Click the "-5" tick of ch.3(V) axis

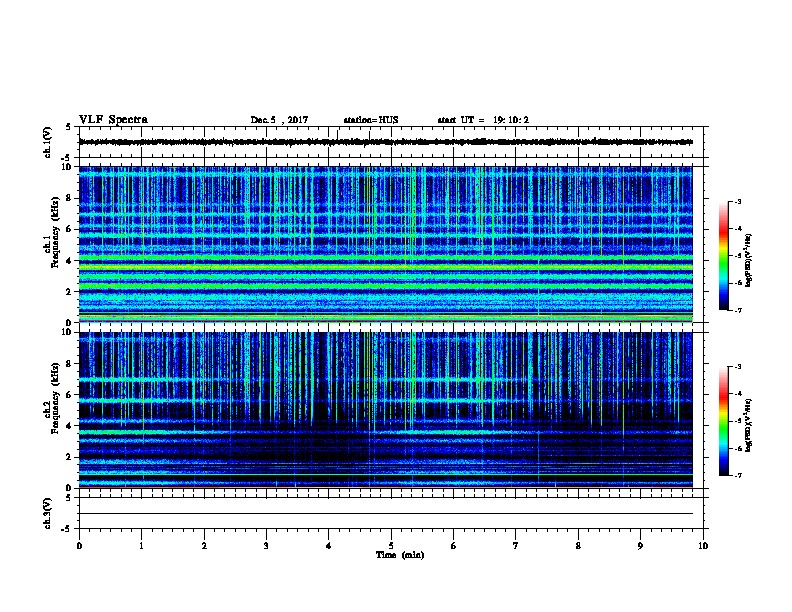[x=67, y=529]
